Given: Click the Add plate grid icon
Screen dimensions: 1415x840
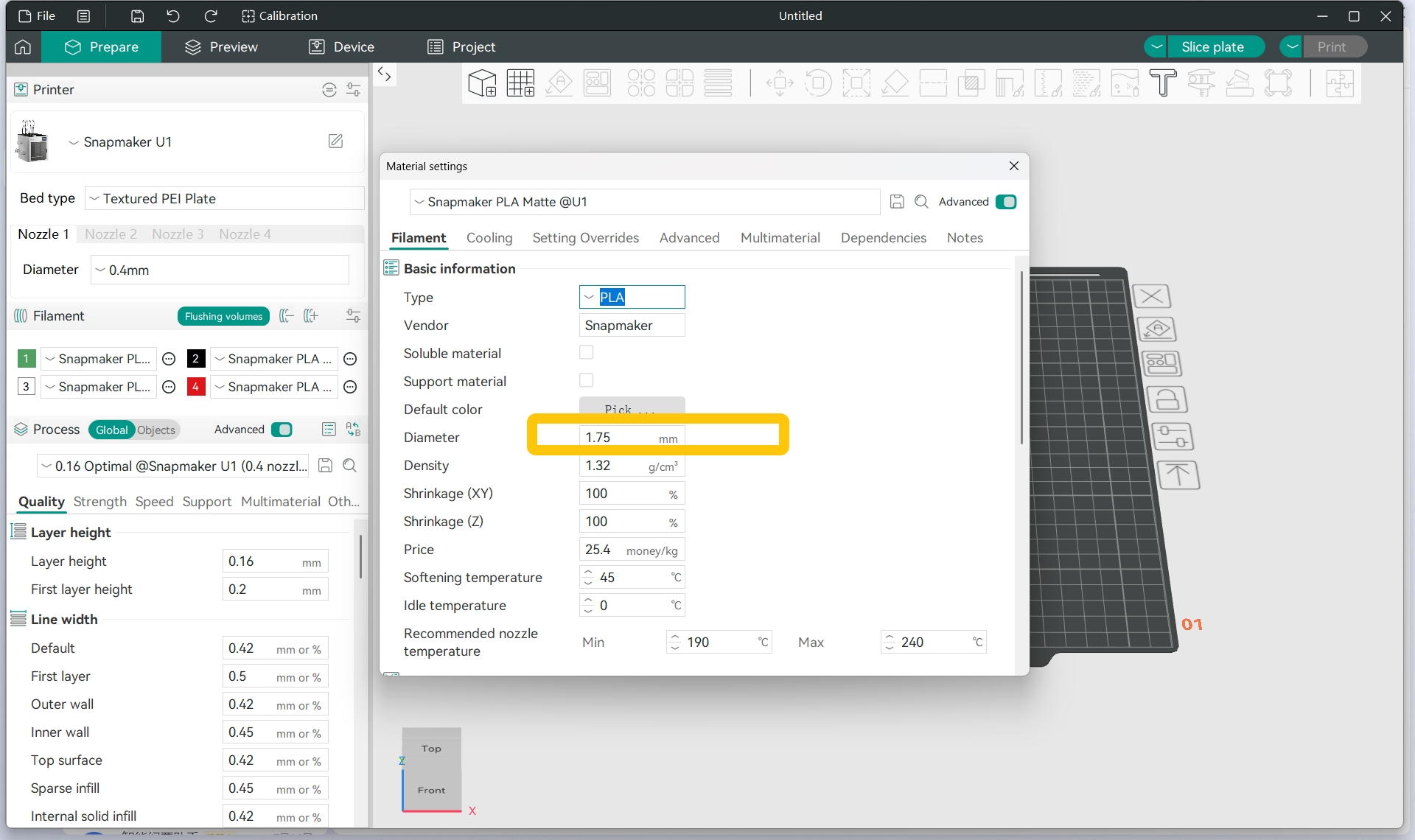Looking at the screenshot, I should (520, 83).
